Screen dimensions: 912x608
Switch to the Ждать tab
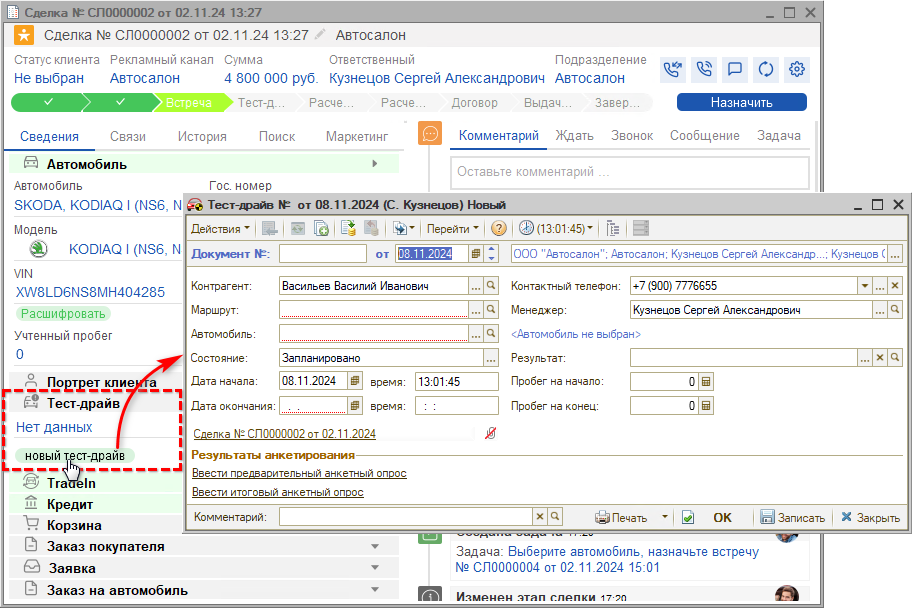(x=574, y=136)
